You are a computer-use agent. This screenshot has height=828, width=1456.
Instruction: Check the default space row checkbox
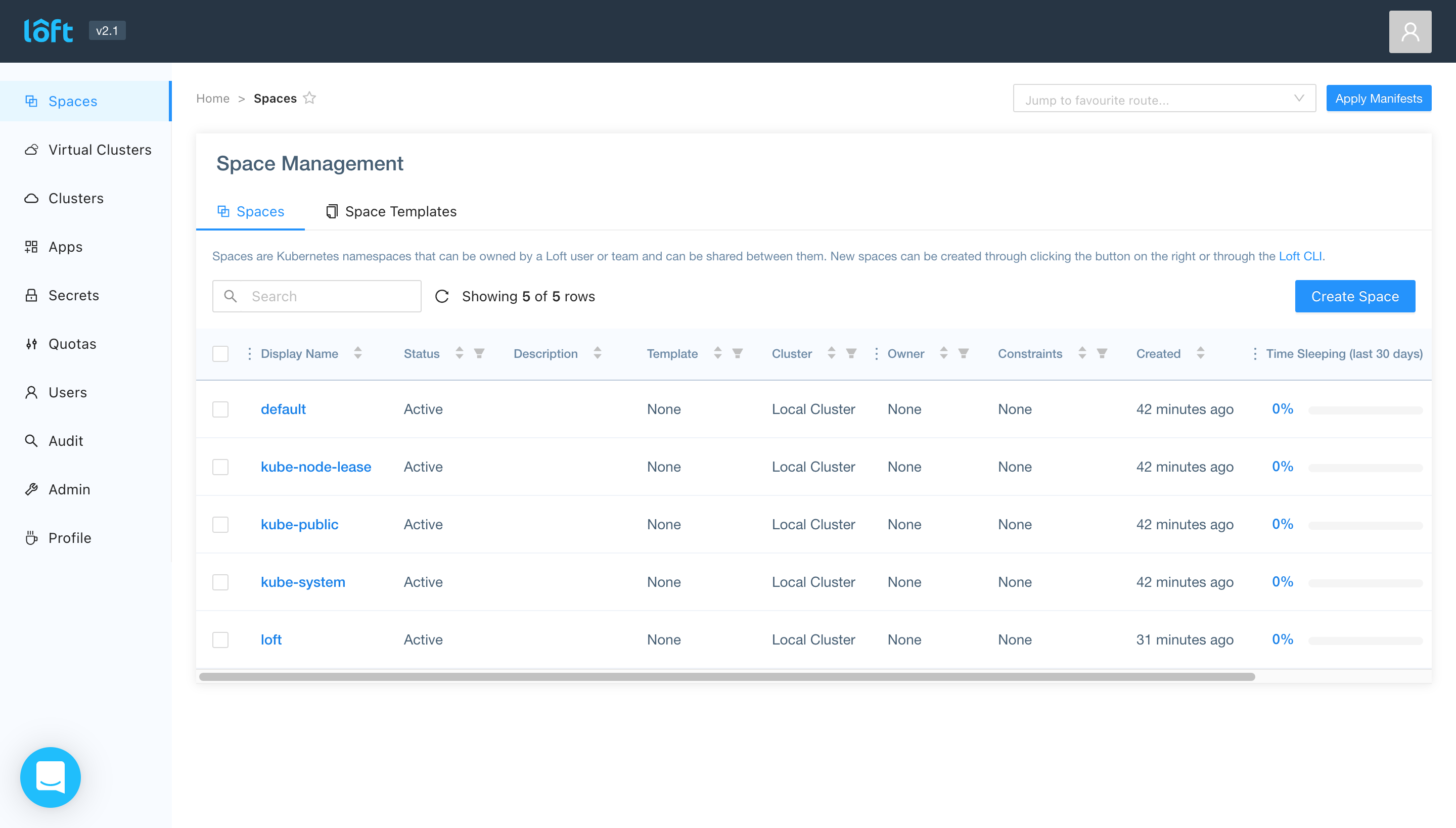click(220, 409)
